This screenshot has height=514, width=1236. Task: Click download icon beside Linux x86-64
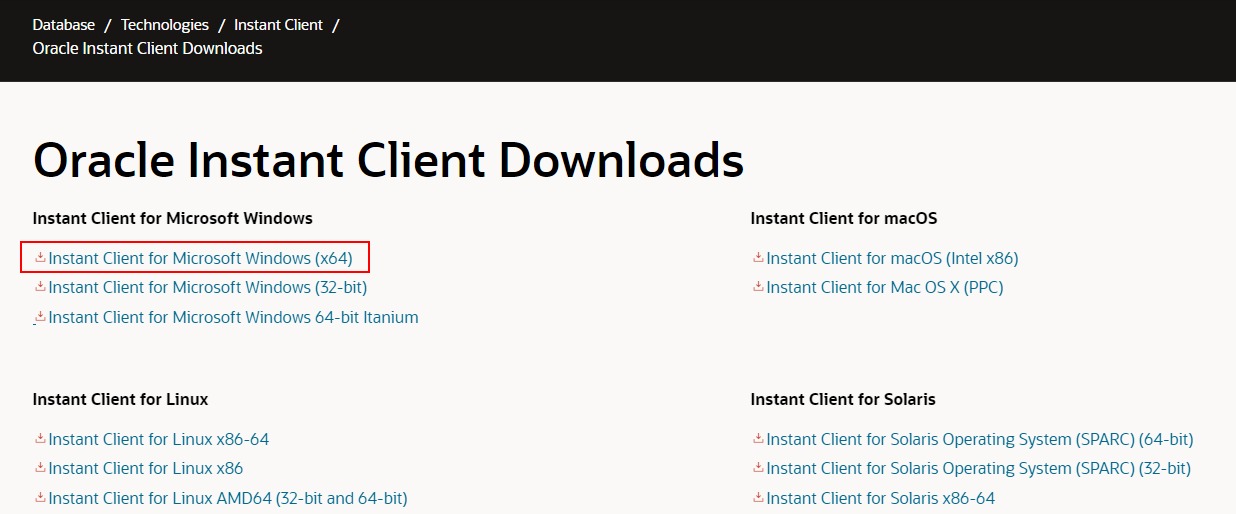point(40,439)
